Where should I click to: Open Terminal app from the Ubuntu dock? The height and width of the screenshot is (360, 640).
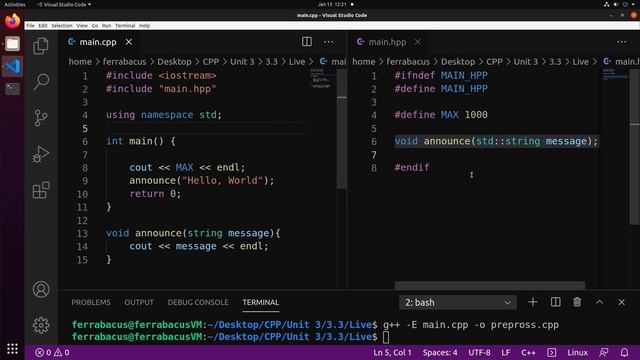point(12,89)
